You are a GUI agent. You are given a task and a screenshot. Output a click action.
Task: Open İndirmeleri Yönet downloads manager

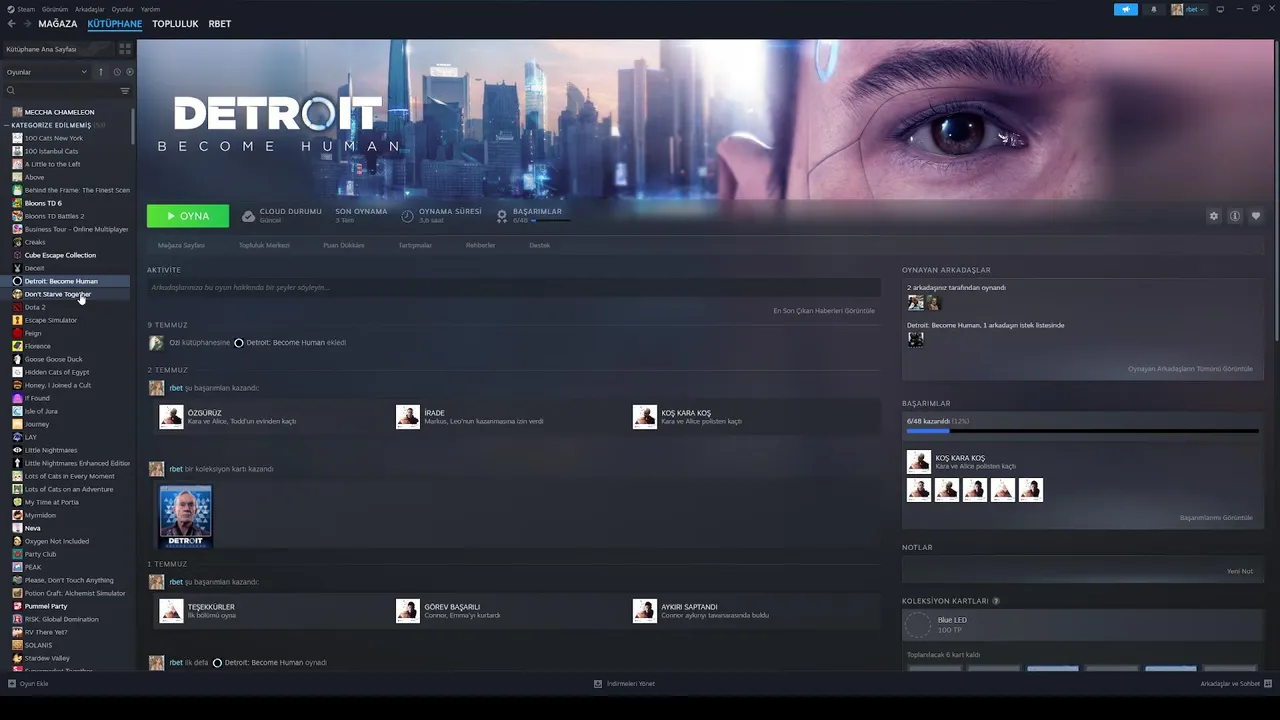(624, 684)
